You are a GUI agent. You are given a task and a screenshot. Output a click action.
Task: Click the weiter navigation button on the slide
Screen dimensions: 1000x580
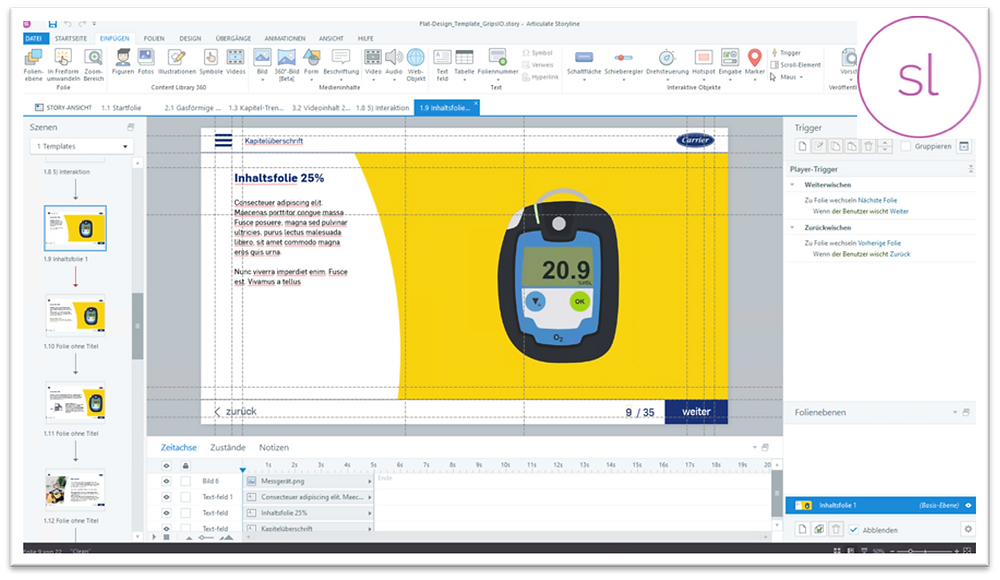coord(697,410)
